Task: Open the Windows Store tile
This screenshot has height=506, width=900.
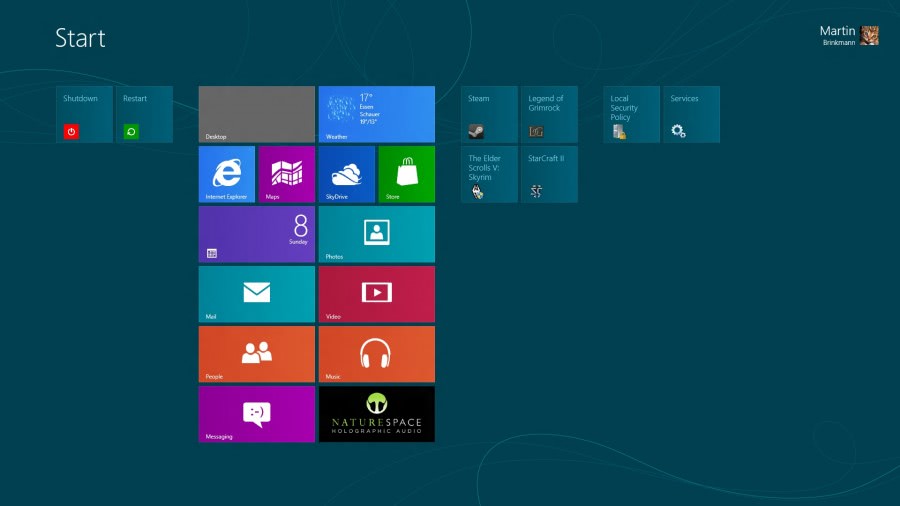Action: [x=406, y=174]
